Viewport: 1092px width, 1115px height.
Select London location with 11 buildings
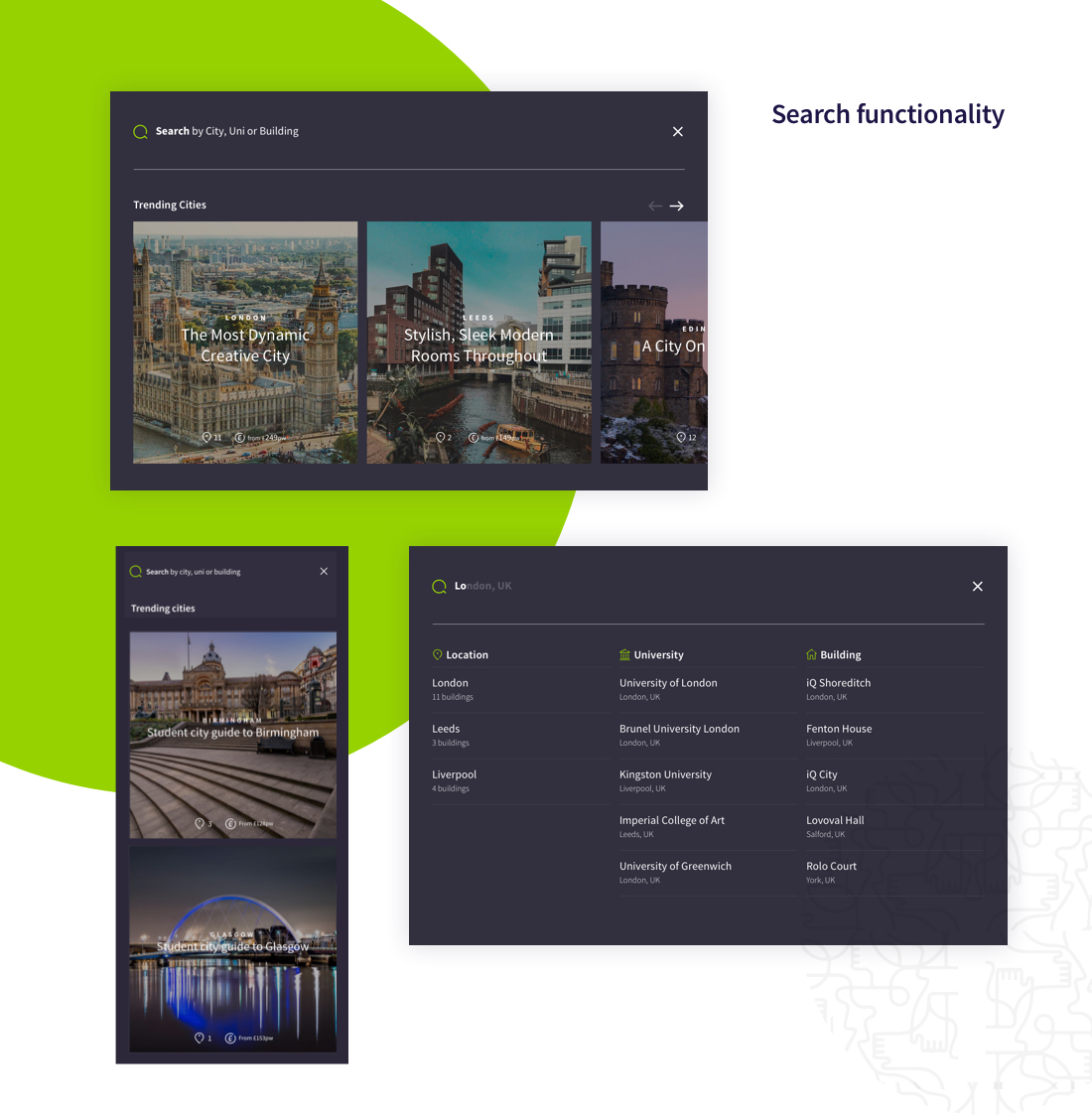click(520, 690)
